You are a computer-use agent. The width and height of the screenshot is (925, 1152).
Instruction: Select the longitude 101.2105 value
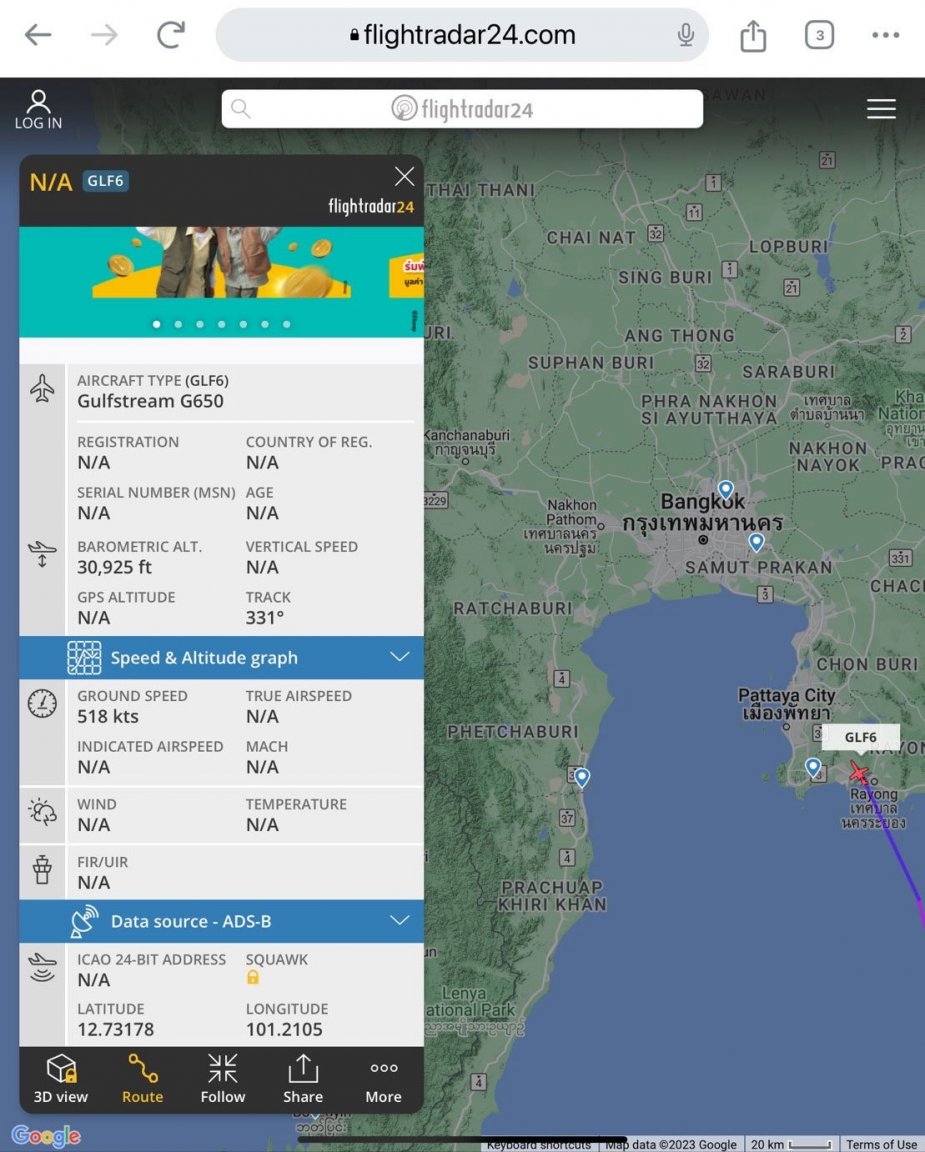(x=284, y=1029)
